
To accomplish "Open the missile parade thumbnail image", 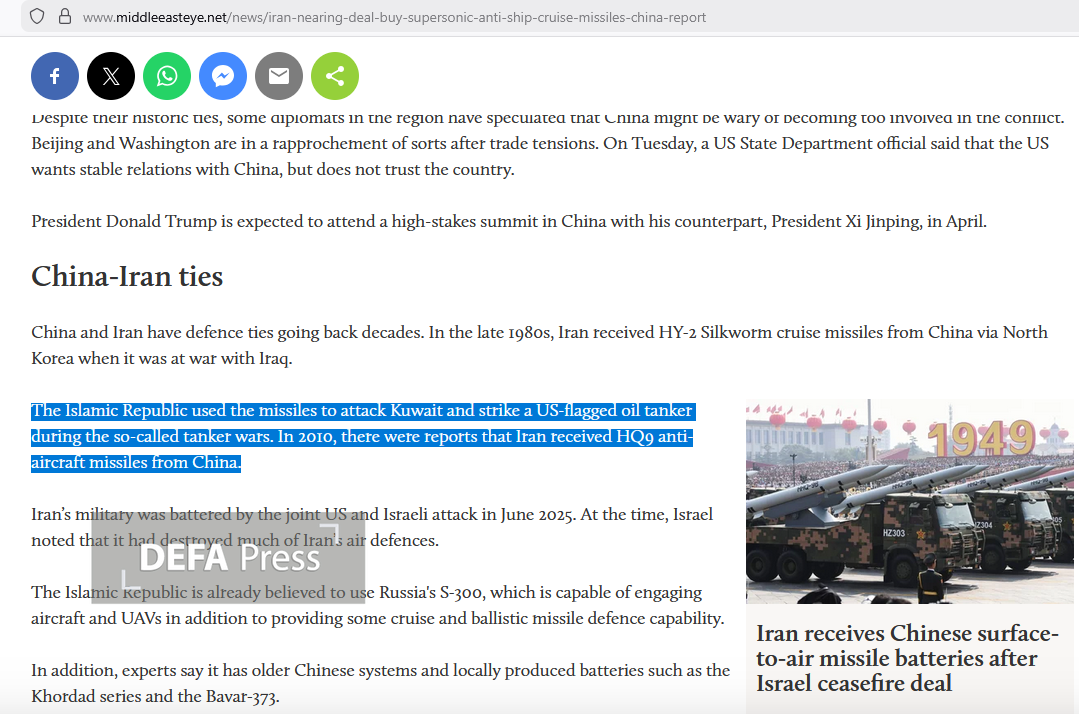I will [910, 501].
